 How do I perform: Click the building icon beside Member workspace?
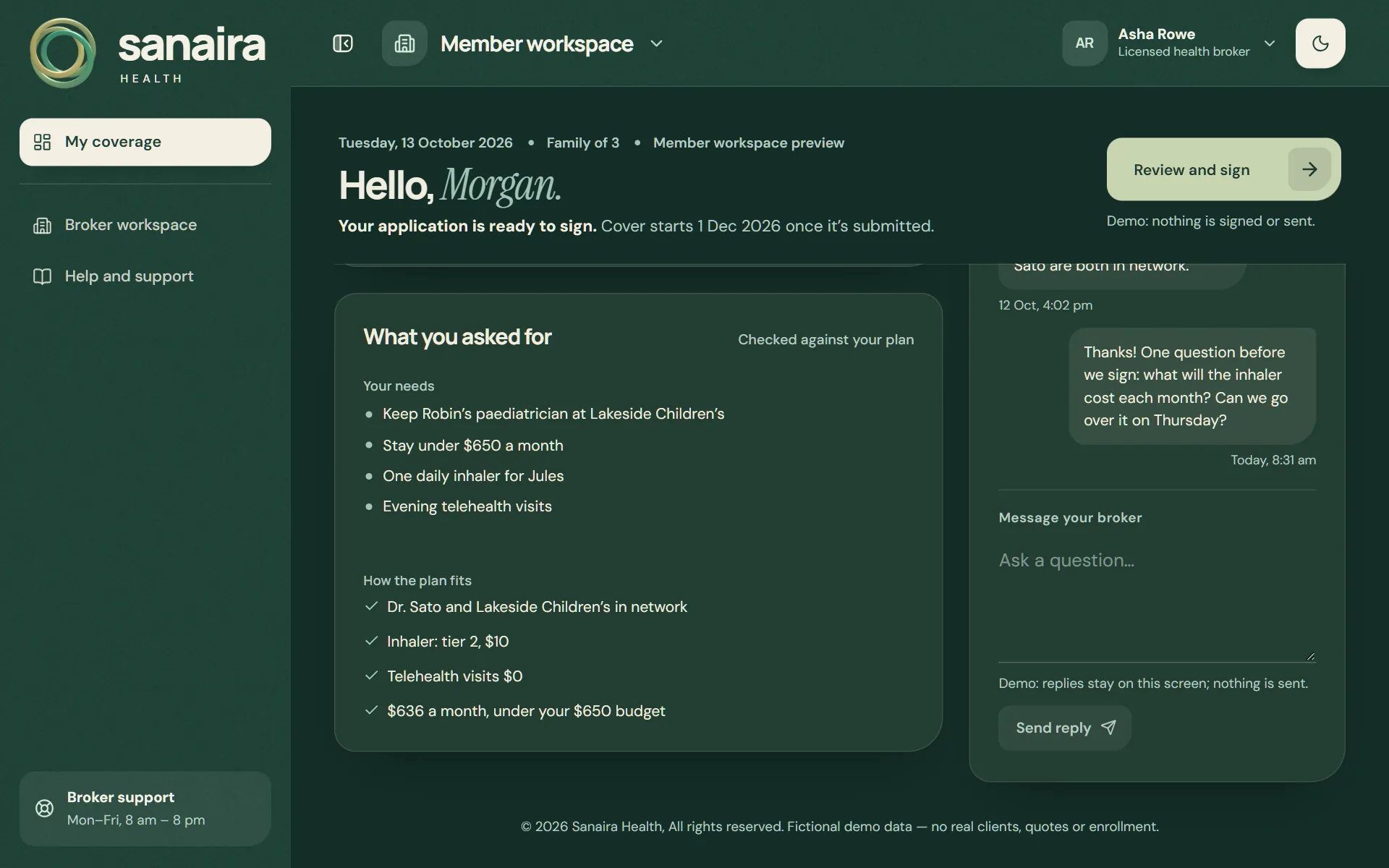pyautogui.click(x=404, y=43)
